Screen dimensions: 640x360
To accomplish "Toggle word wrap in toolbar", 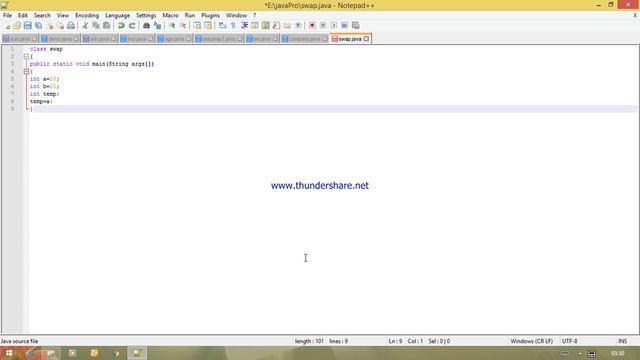I will pos(222,26).
